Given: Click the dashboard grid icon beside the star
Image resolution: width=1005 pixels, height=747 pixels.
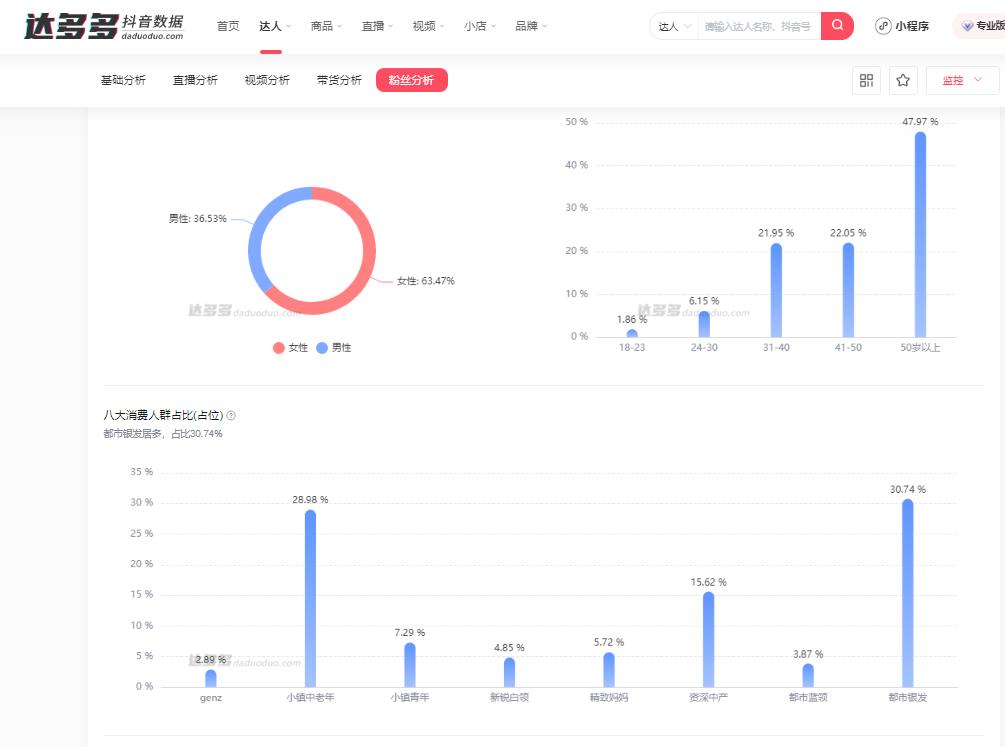Looking at the screenshot, I should pos(867,80).
